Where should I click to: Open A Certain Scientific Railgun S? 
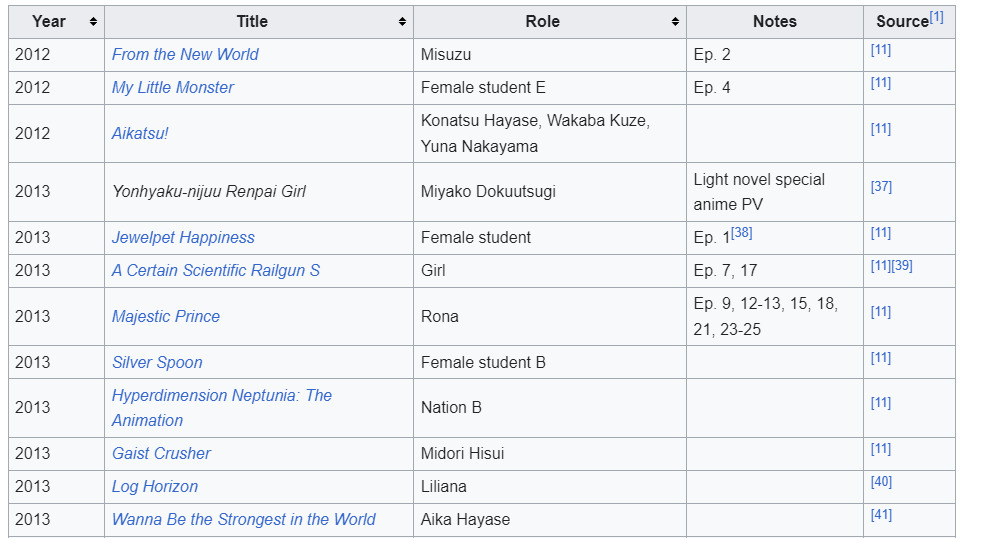coord(216,271)
